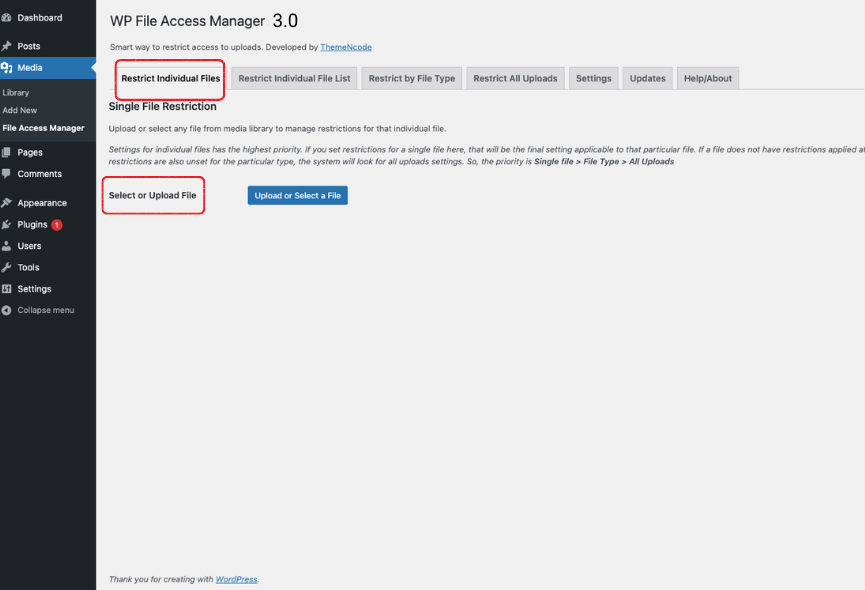Open File Access Manager submenu item

point(43,128)
